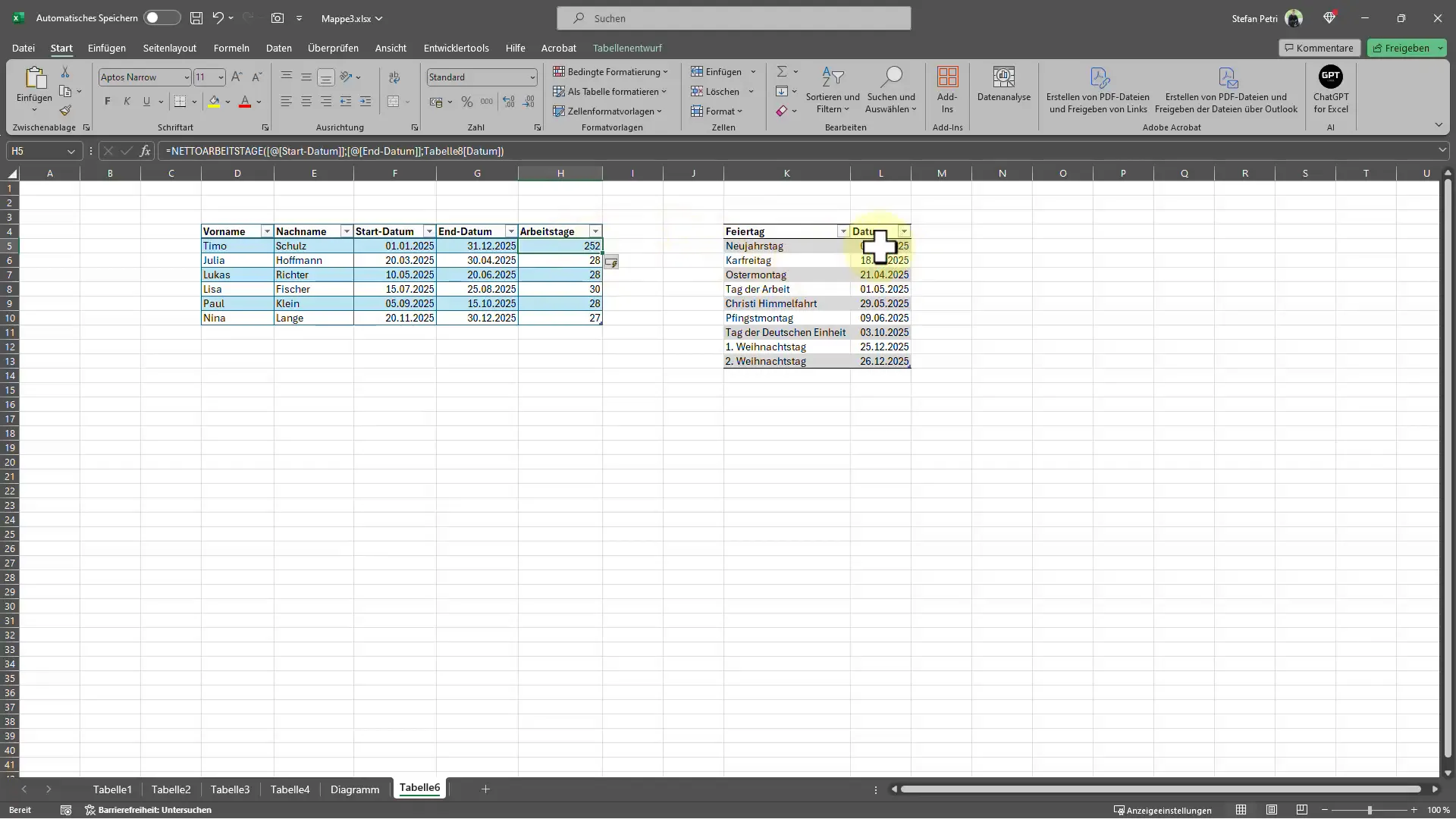Image resolution: width=1456 pixels, height=819 pixels.
Task: Select the Entwicklertools ribbon tab
Action: [x=457, y=48]
